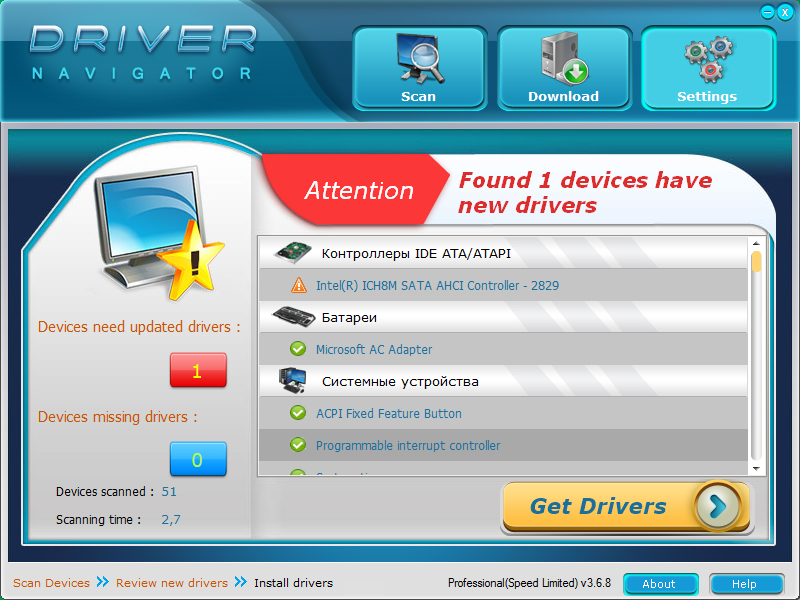Click the round arrow on Get Drivers

click(x=717, y=506)
